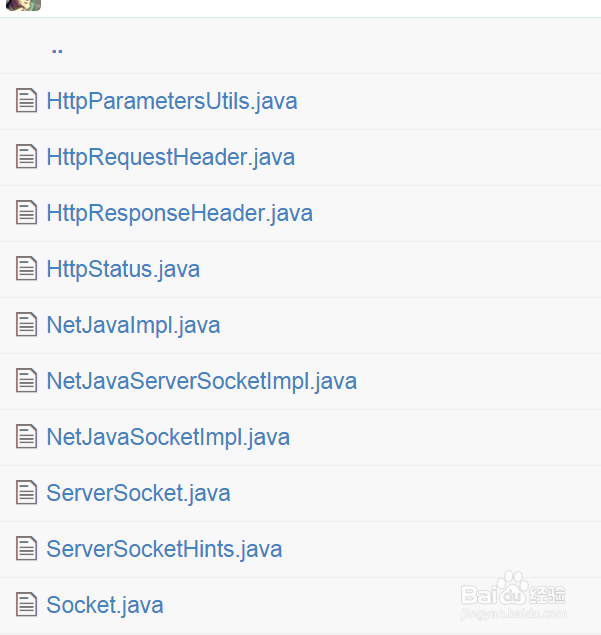Click file icon beside HttpStatus.java
Screen dimensions: 601x635
coord(26,269)
